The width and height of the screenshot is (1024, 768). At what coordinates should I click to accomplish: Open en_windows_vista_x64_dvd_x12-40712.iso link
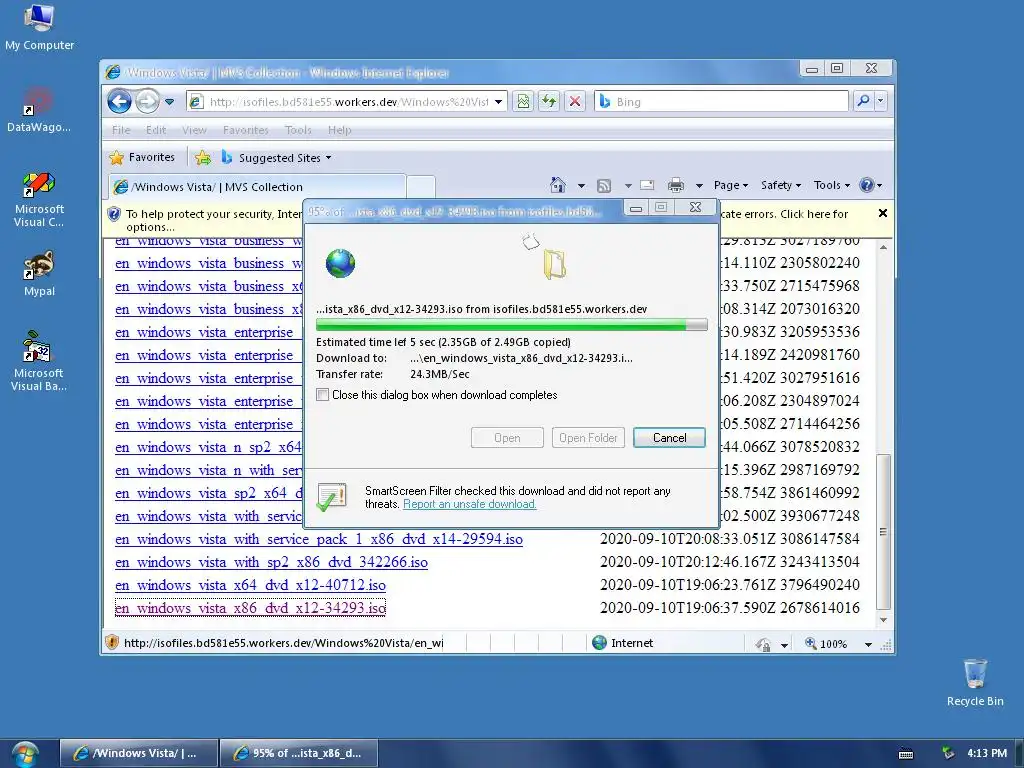pos(250,585)
